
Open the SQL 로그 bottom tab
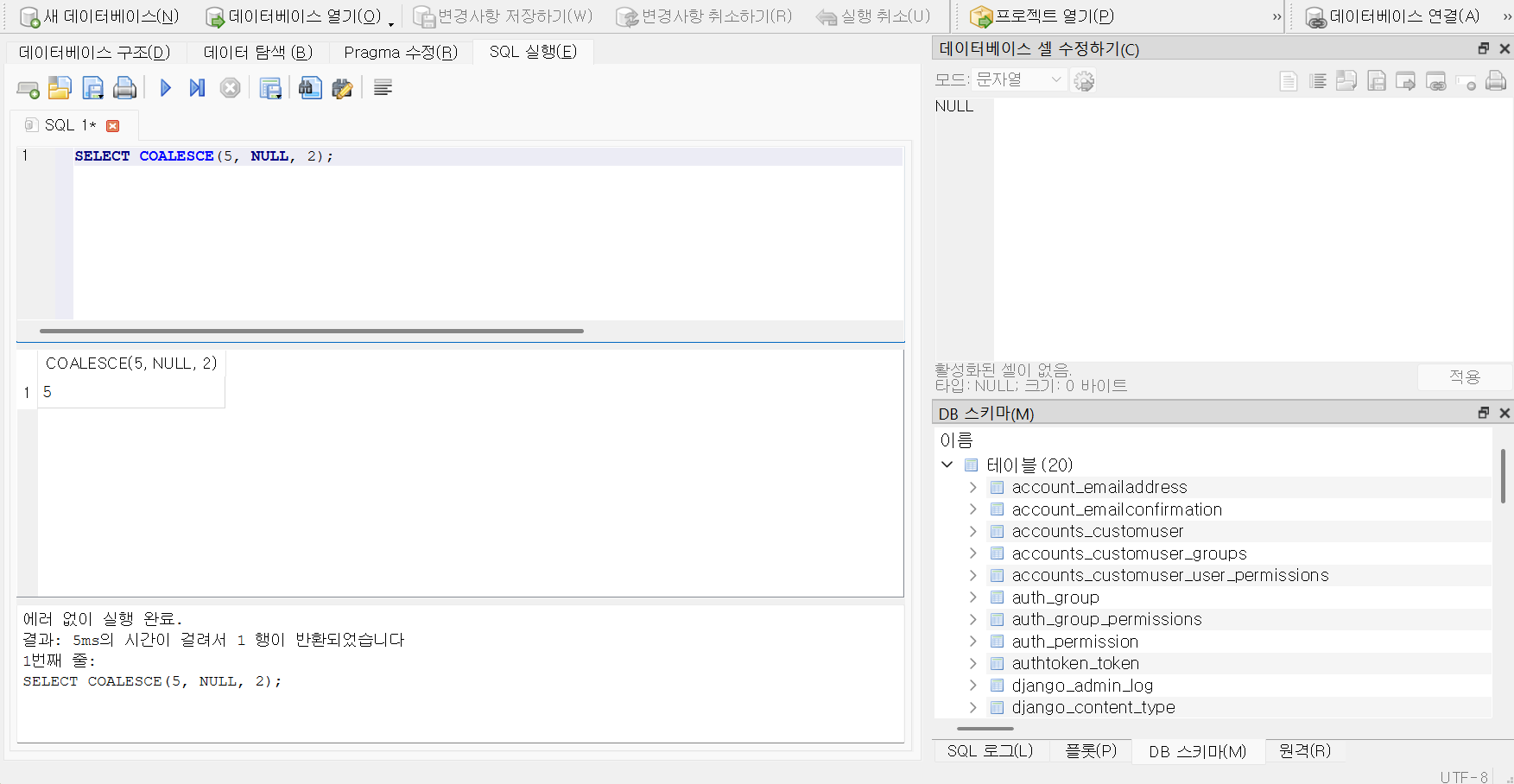tap(990, 751)
